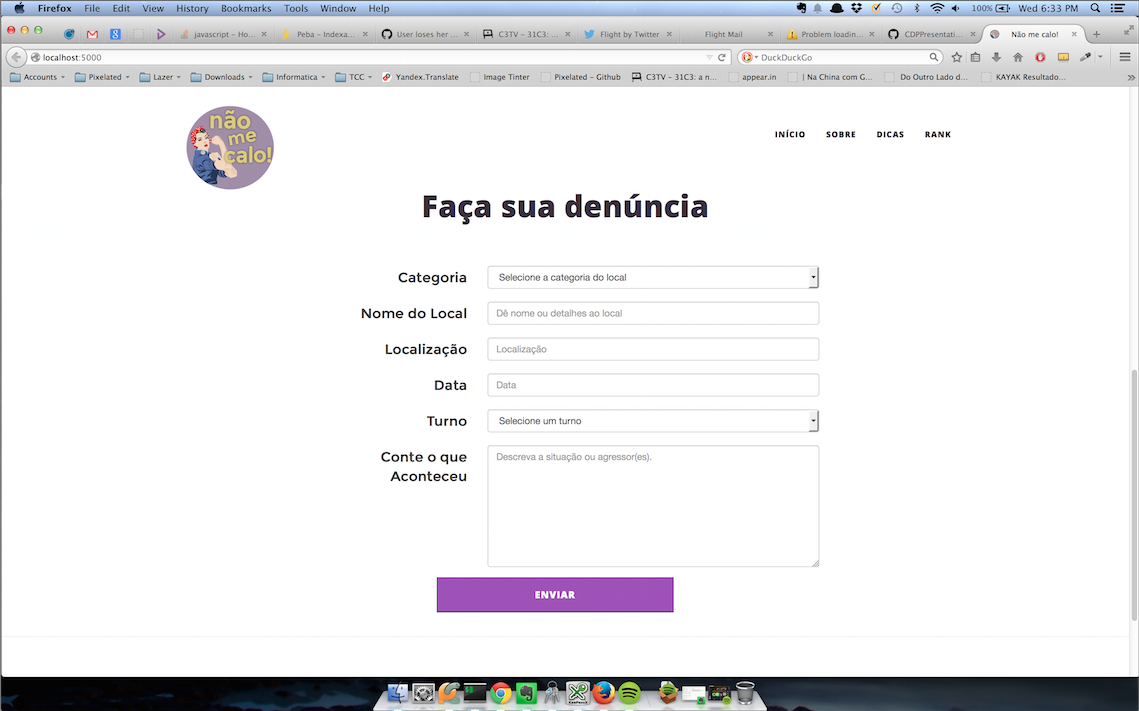This screenshot has width=1139, height=711.
Task: Launch Evernote from the dock
Action: tap(526, 693)
